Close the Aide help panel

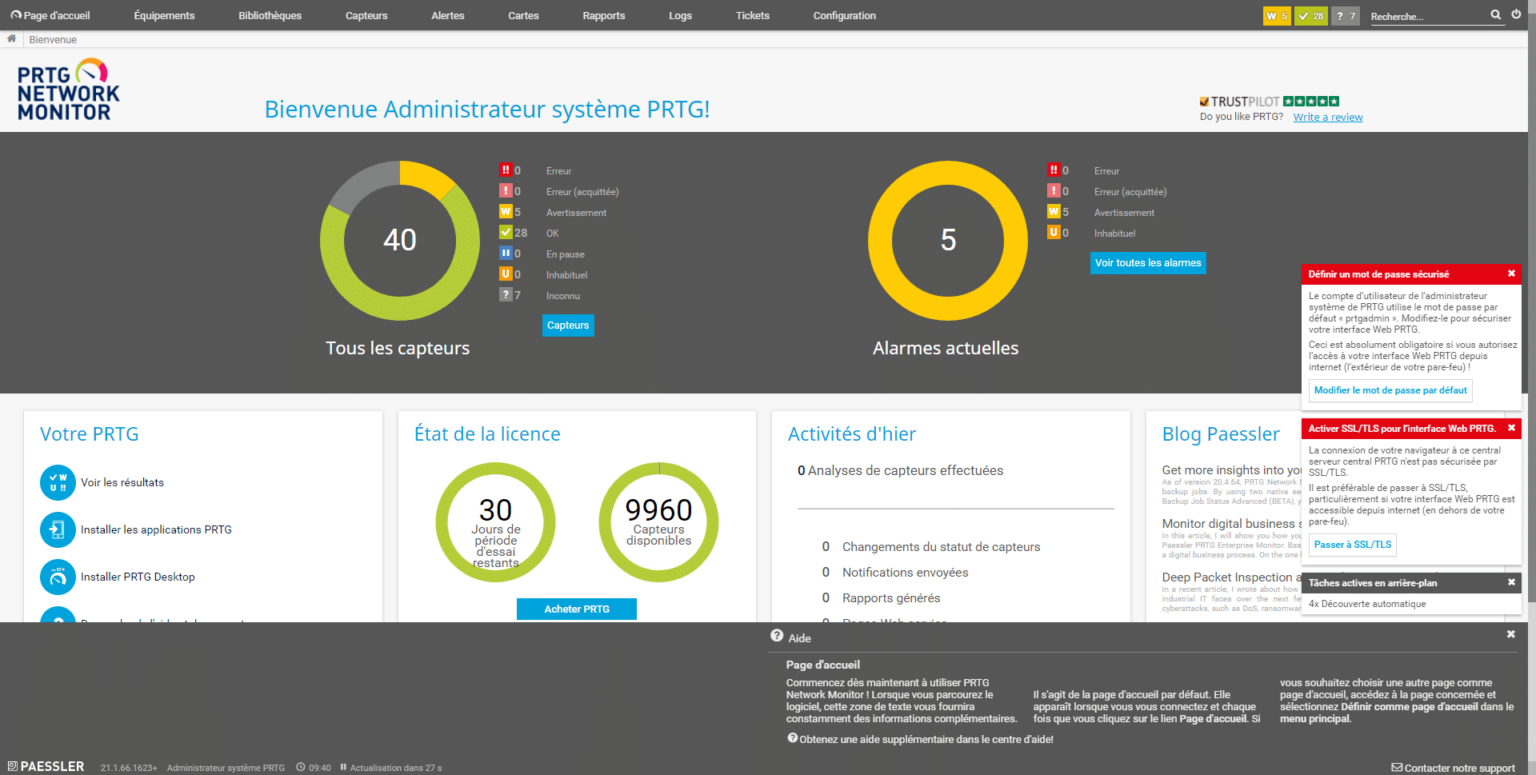pyautogui.click(x=1511, y=634)
